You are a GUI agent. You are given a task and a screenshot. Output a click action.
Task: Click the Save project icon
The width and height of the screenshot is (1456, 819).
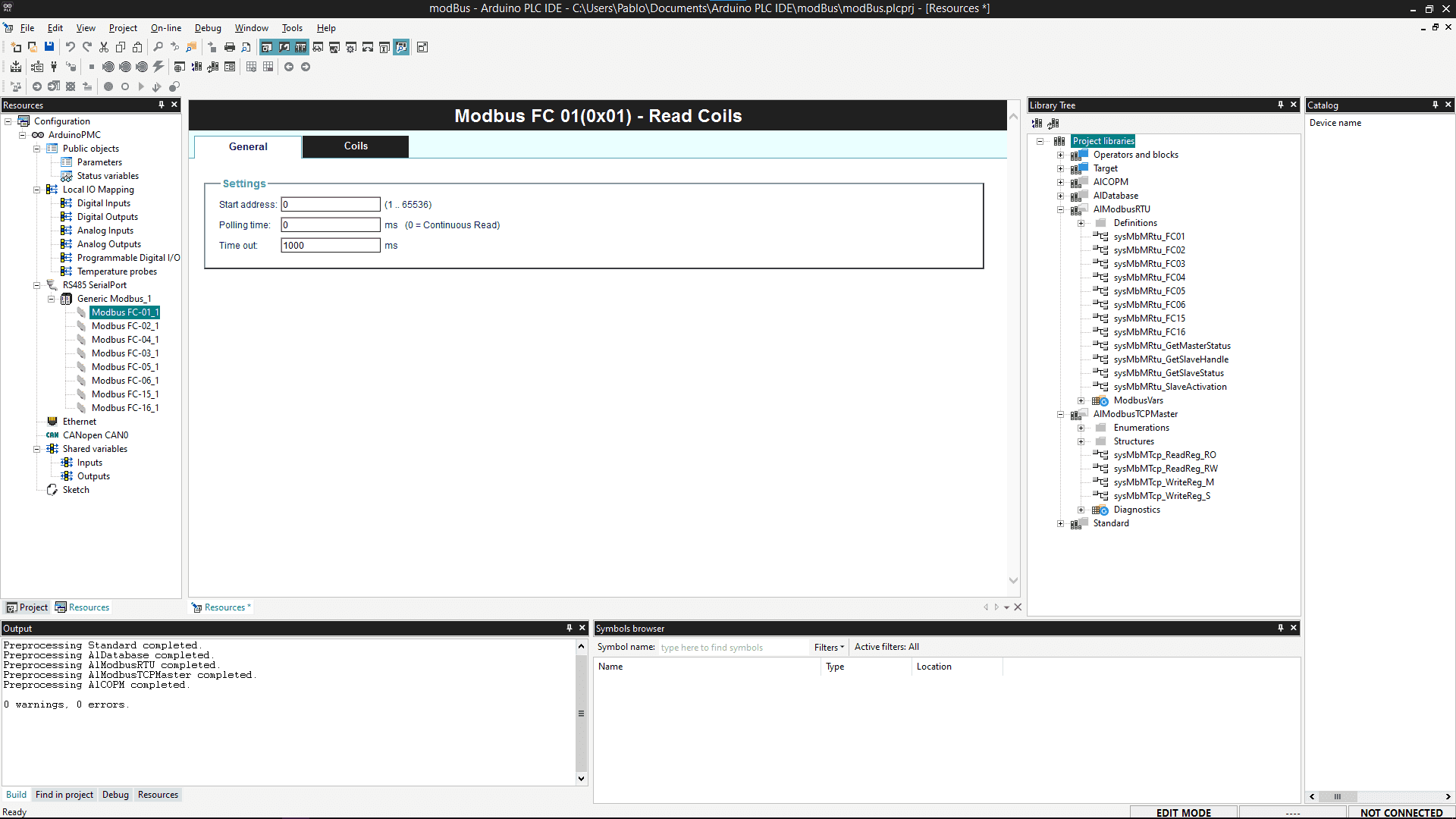point(49,47)
